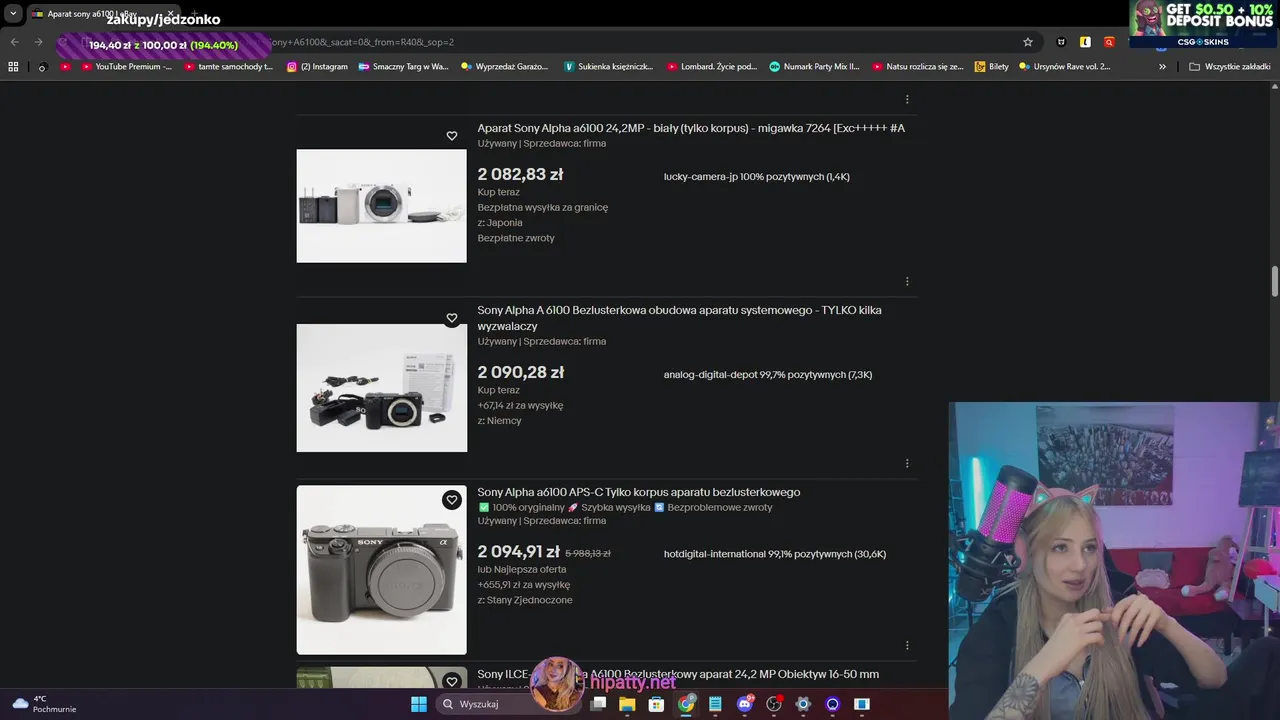The image size is (1280, 720).
Task: Open the Instagram bookmark
Action: 317,67
